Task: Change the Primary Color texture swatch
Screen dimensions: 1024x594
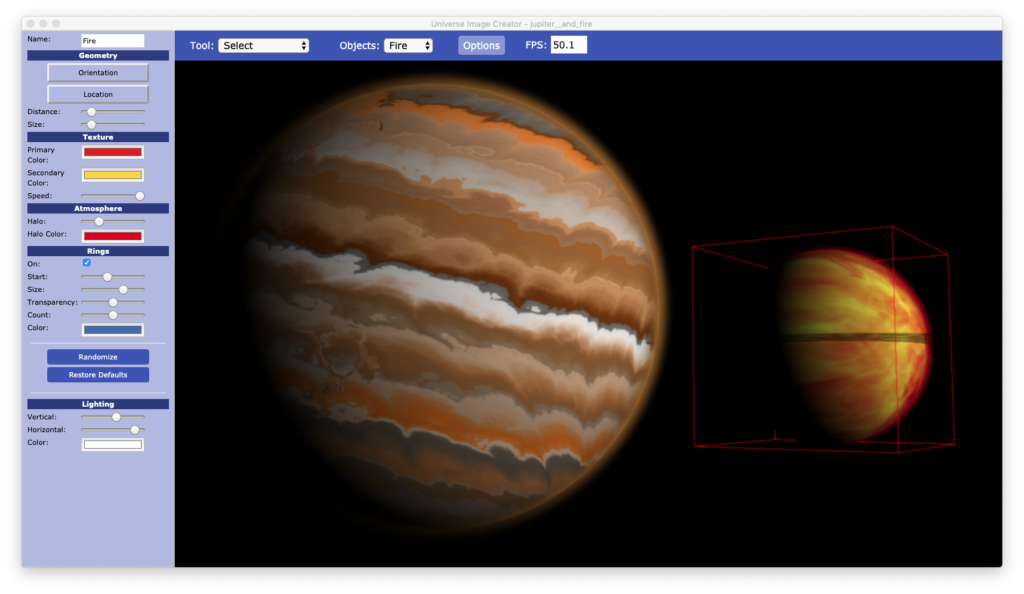Action: pos(113,151)
